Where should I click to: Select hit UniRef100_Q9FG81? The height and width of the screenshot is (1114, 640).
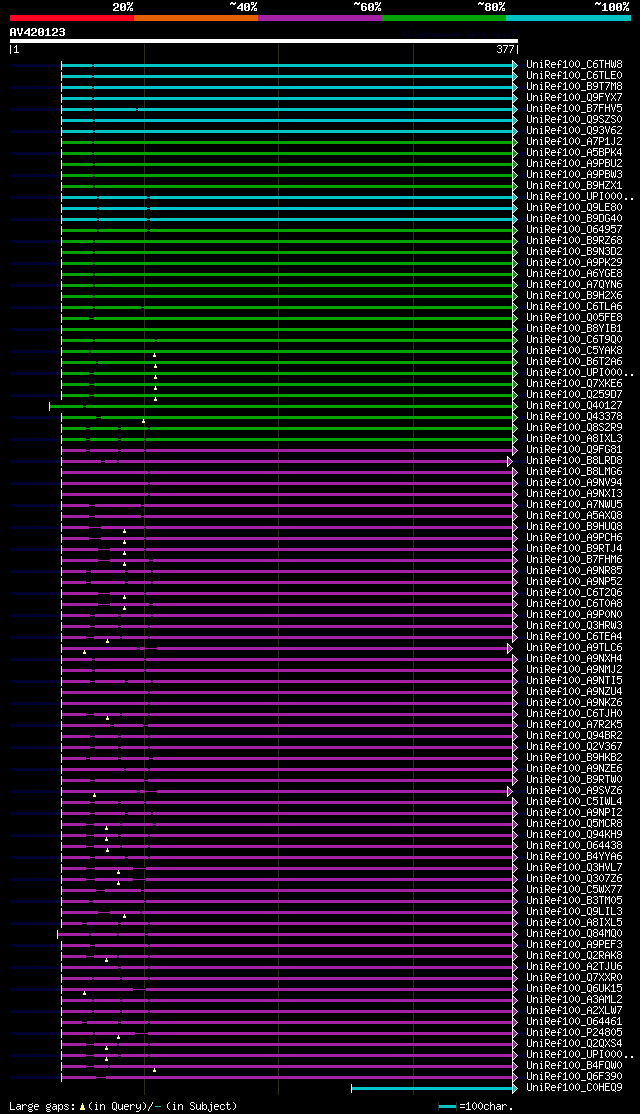tap(575, 450)
